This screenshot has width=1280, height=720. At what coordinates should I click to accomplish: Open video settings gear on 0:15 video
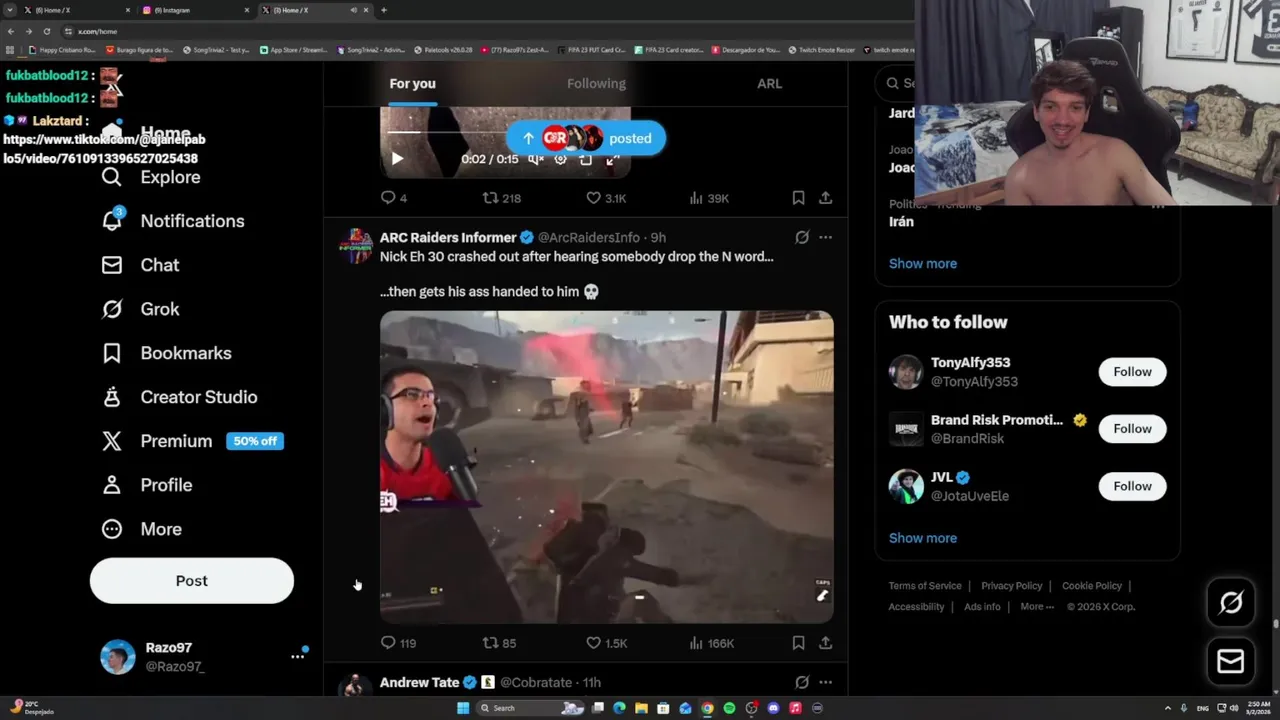560,159
